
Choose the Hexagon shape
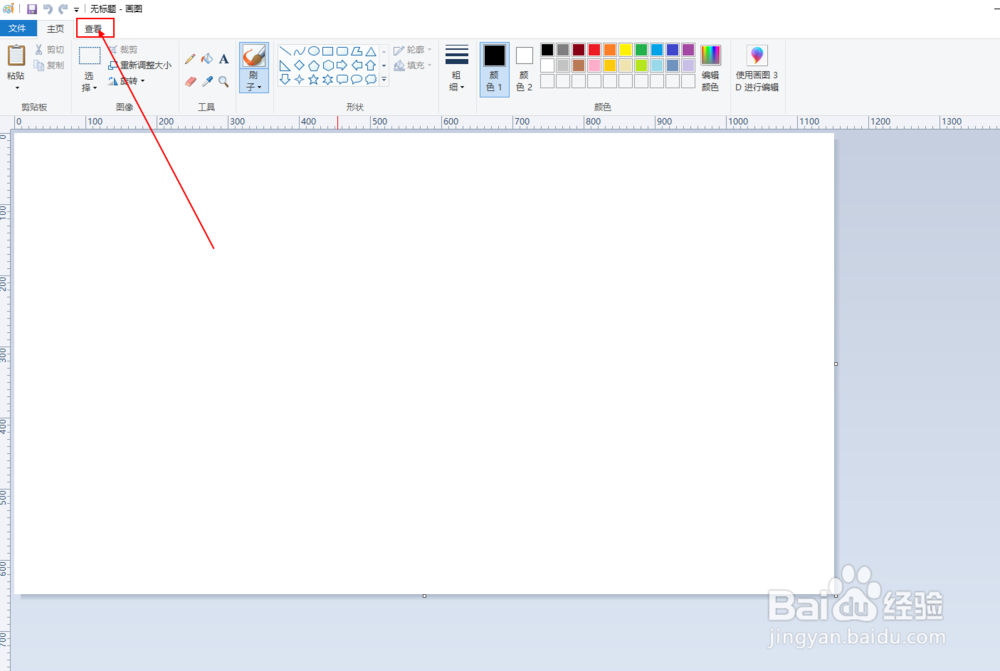point(328,65)
